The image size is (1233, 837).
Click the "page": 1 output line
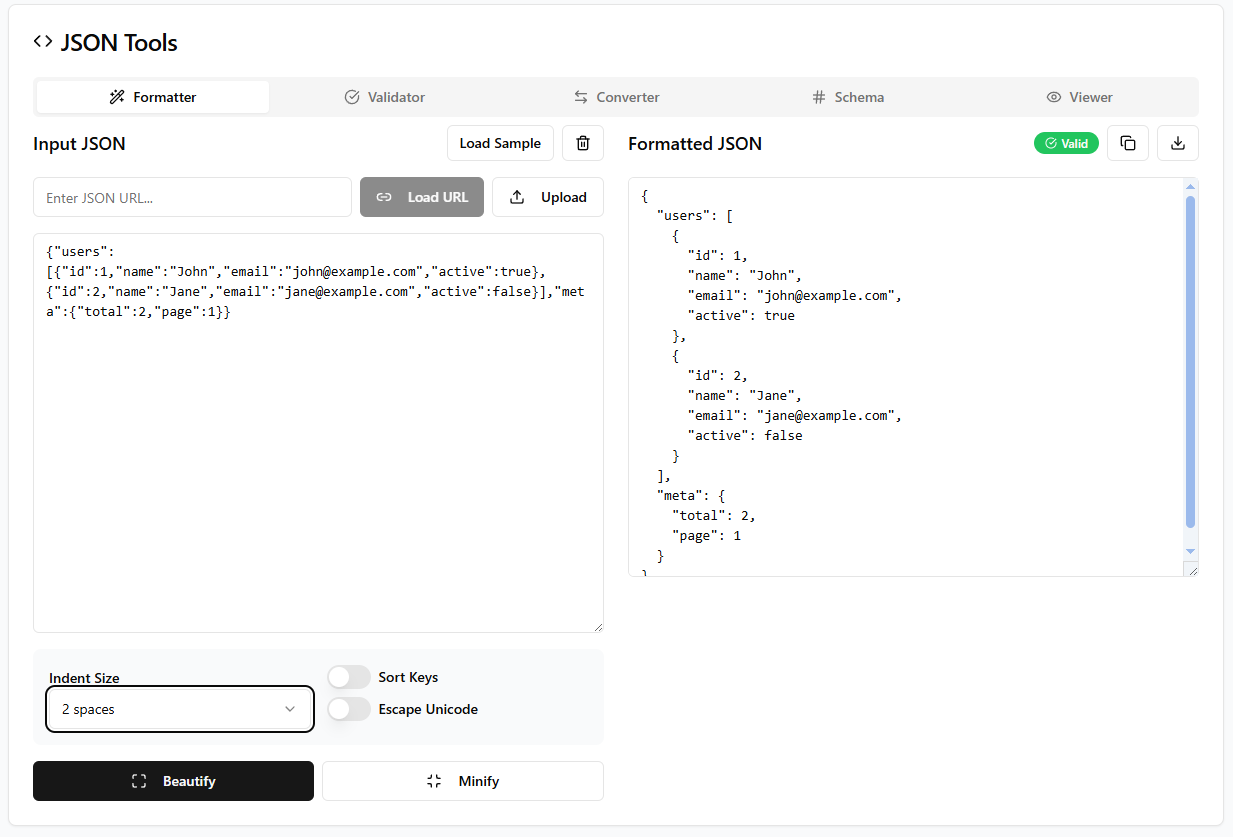tap(706, 535)
